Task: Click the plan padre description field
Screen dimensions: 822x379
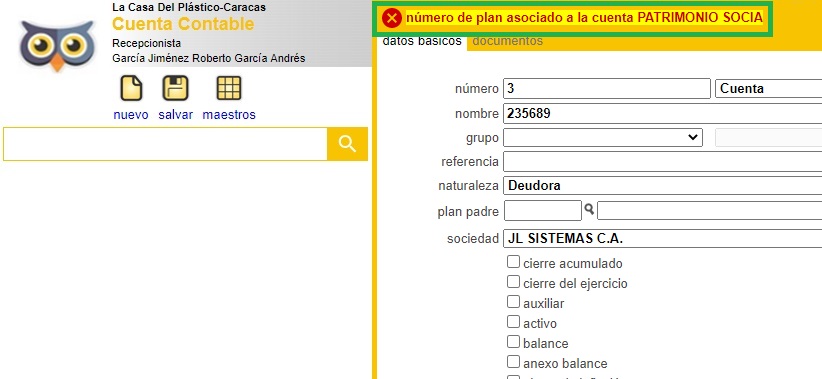Action: tap(710, 211)
